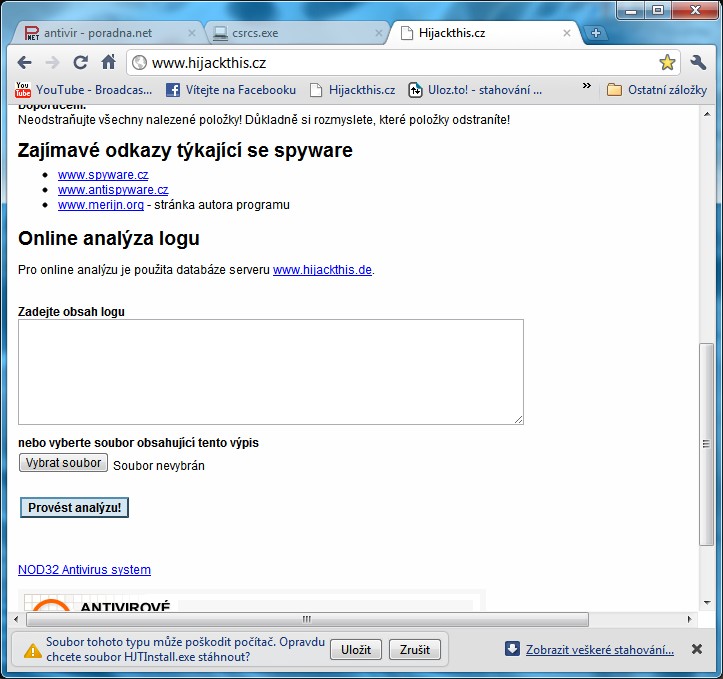Close the csrcs.exe tab
Image resolution: width=723 pixels, height=679 pixels.
click(x=379, y=33)
